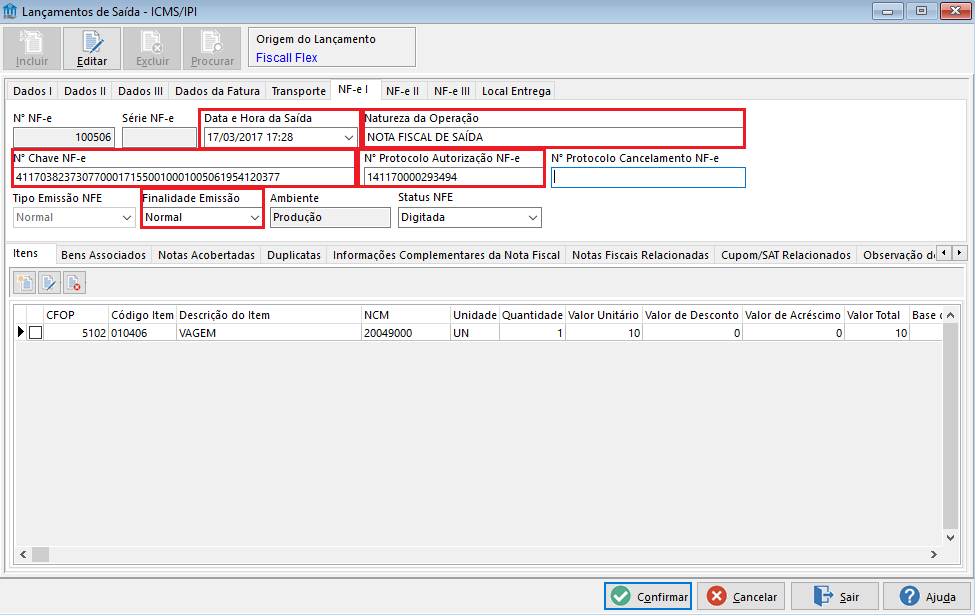This screenshot has height=615, width=975.
Task: Click the N° NF-e field
Action: (x=64, y=137)
